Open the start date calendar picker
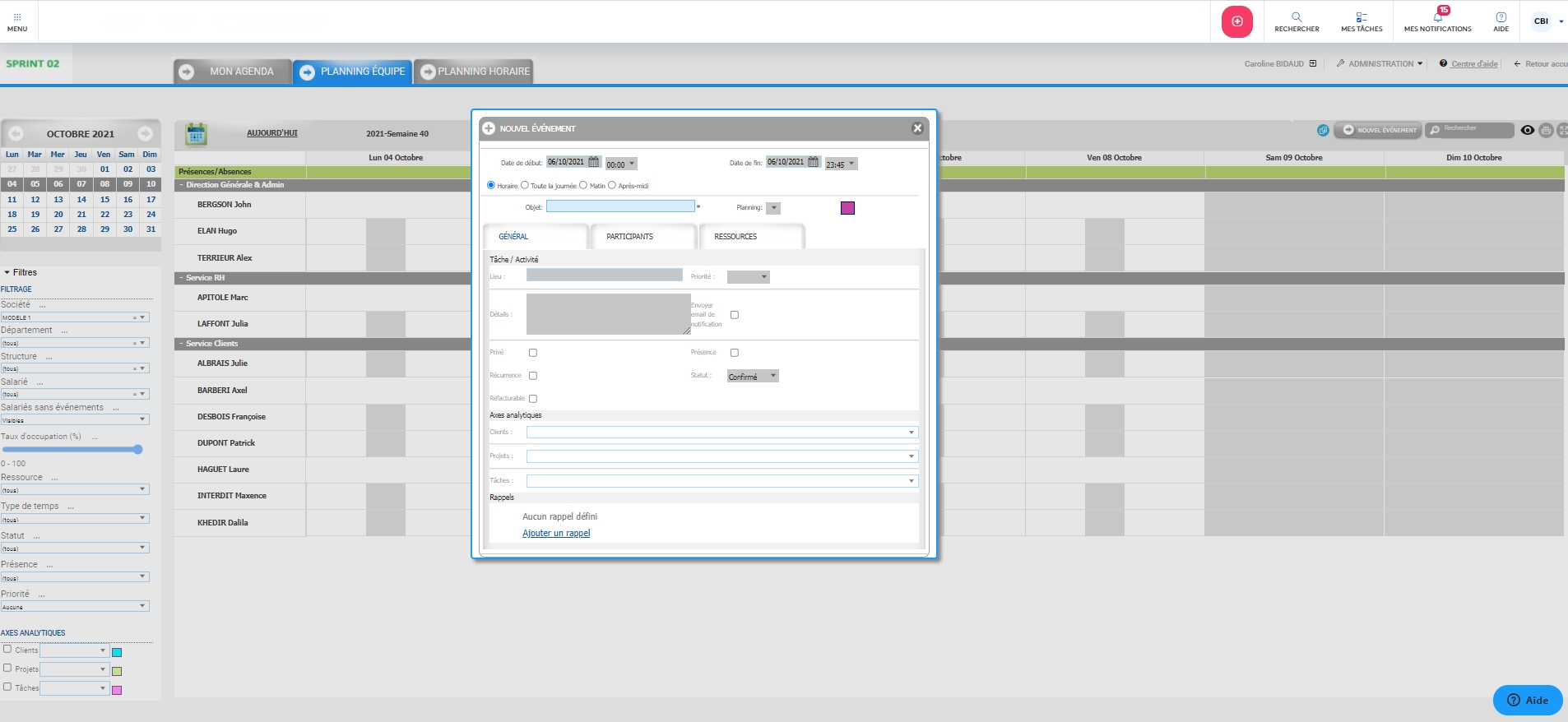Screen dimensions: 1568x722 tap(594, 162)
